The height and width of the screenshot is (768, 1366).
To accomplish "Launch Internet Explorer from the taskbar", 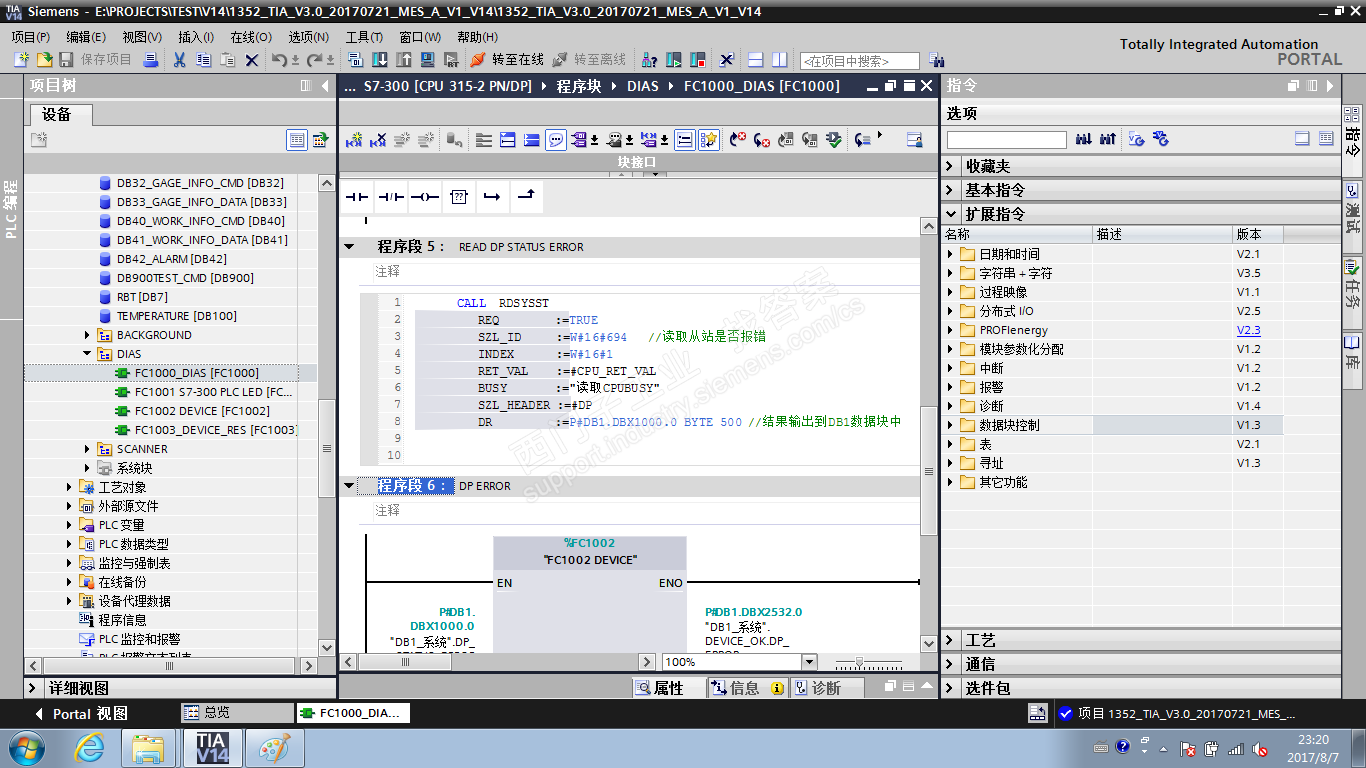I will tap(88, 748).
